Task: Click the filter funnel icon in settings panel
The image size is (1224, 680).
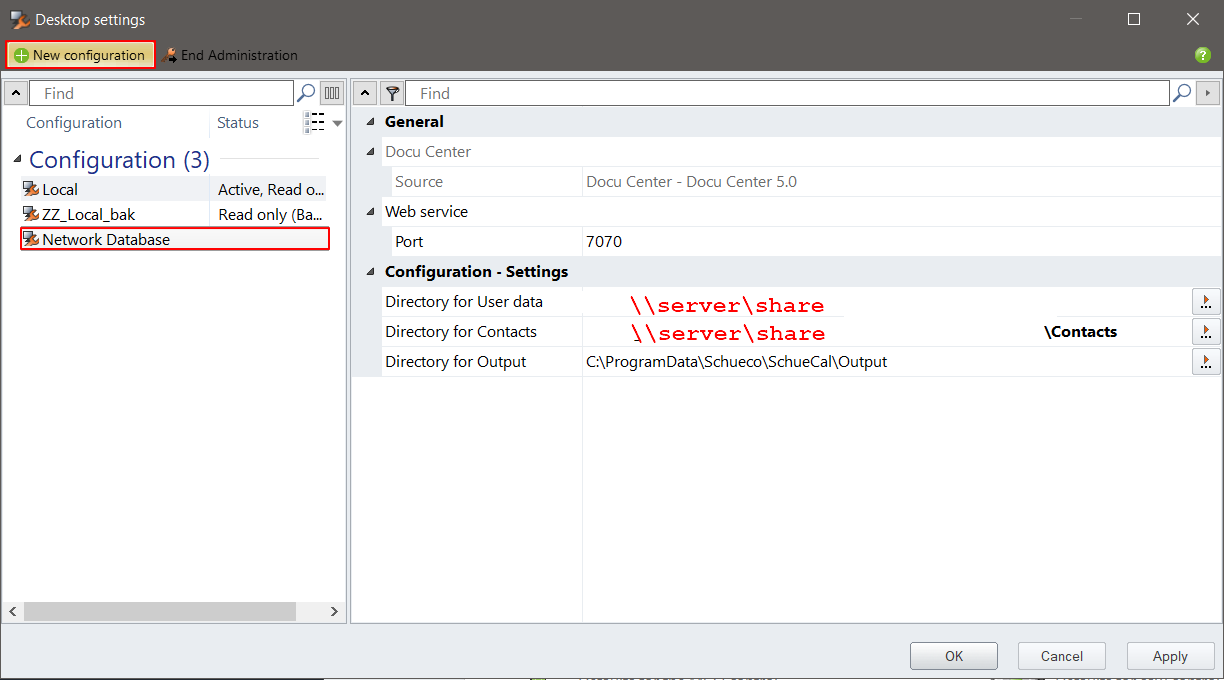Action: 392,93
